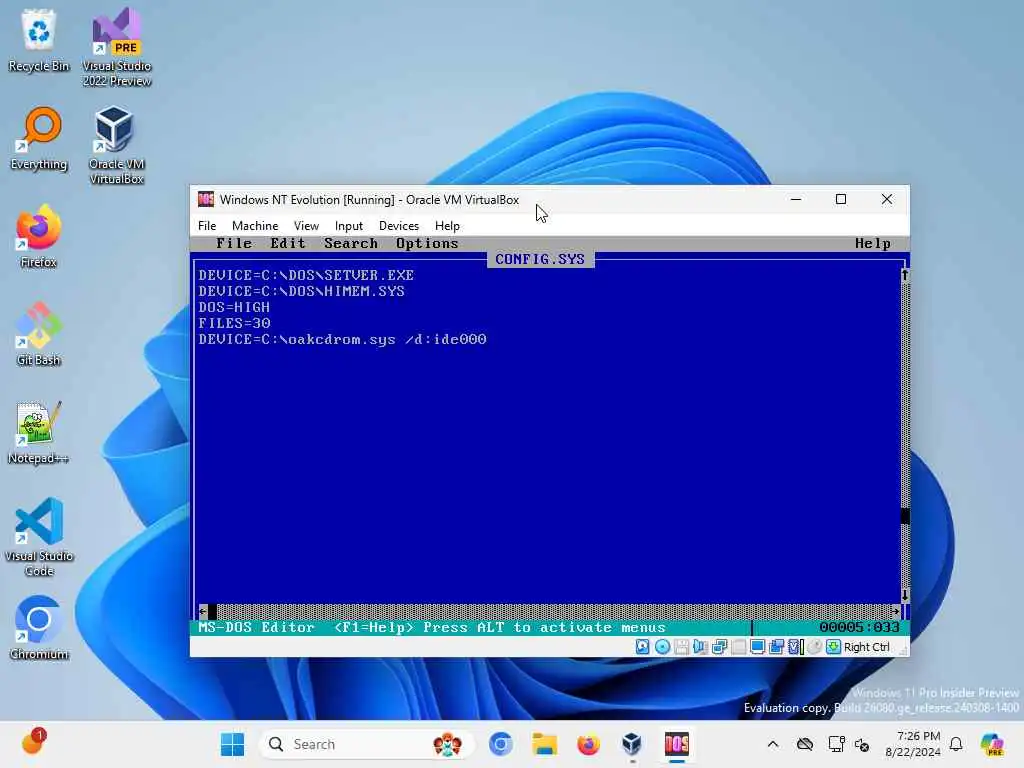Click the VirtualBox DOS title bar icon

coord(206,199)
